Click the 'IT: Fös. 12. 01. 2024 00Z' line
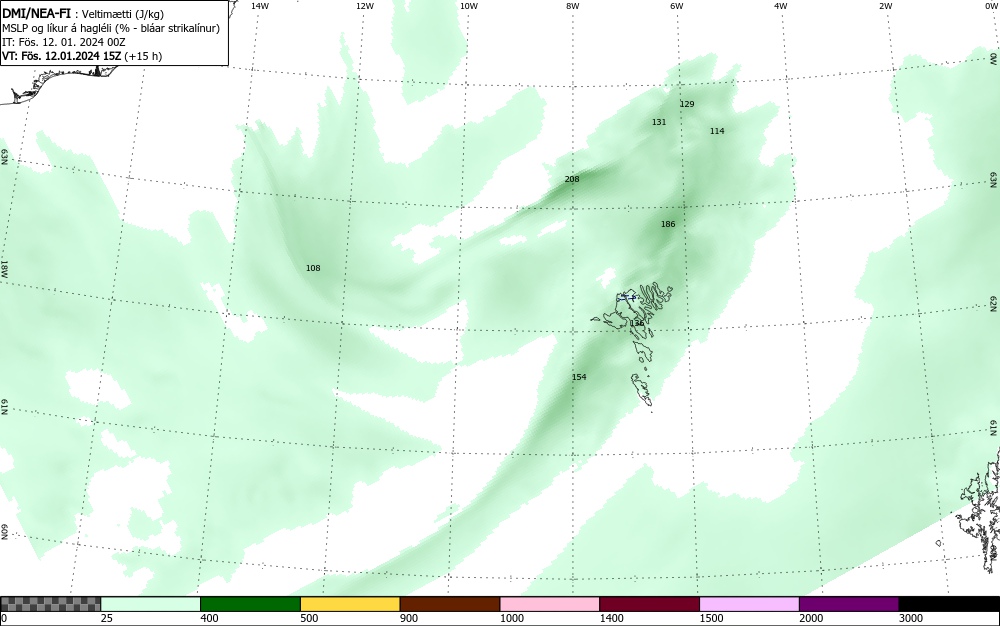Viewport: 1000px width, 626px height. click(x=64, y=42)
